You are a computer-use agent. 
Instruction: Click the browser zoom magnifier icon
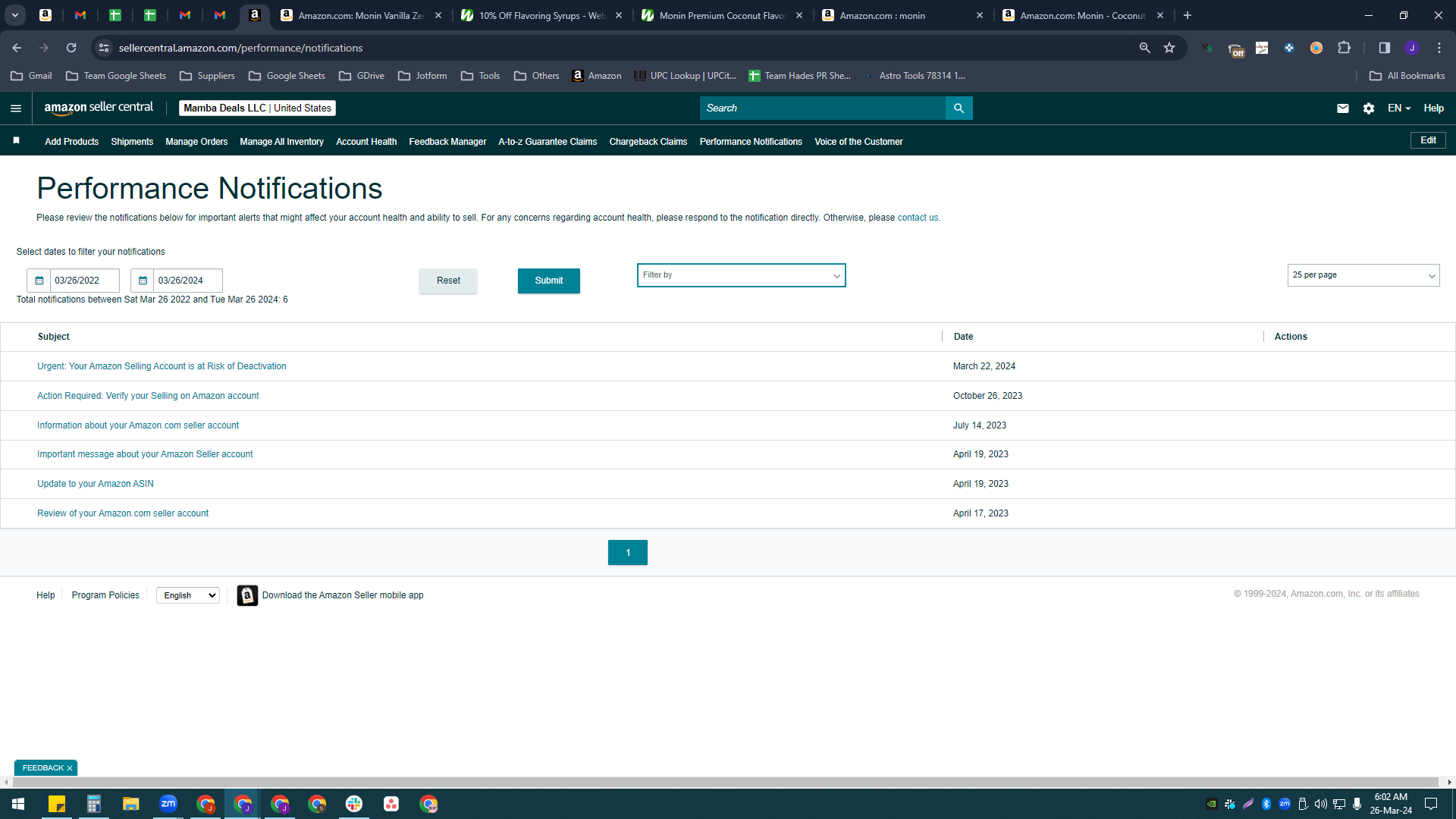point(1144,48)
